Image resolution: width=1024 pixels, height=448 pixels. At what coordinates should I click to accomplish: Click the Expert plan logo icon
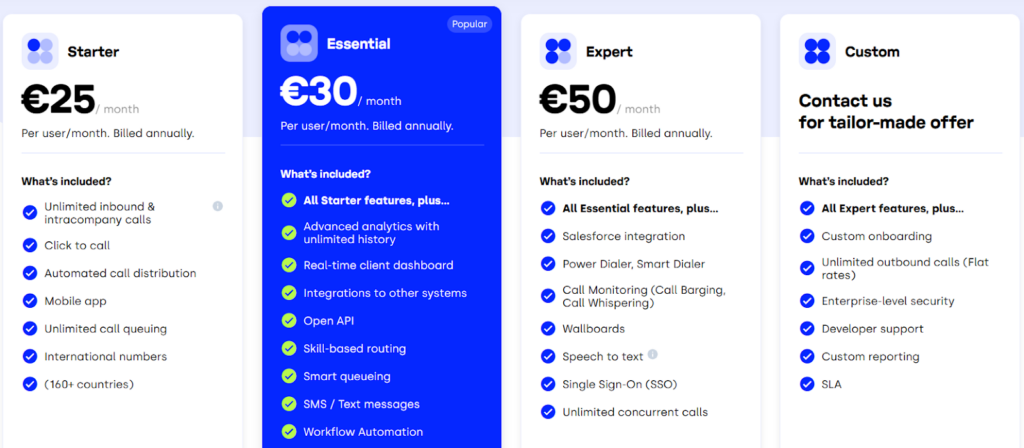[x=558, y=51]
